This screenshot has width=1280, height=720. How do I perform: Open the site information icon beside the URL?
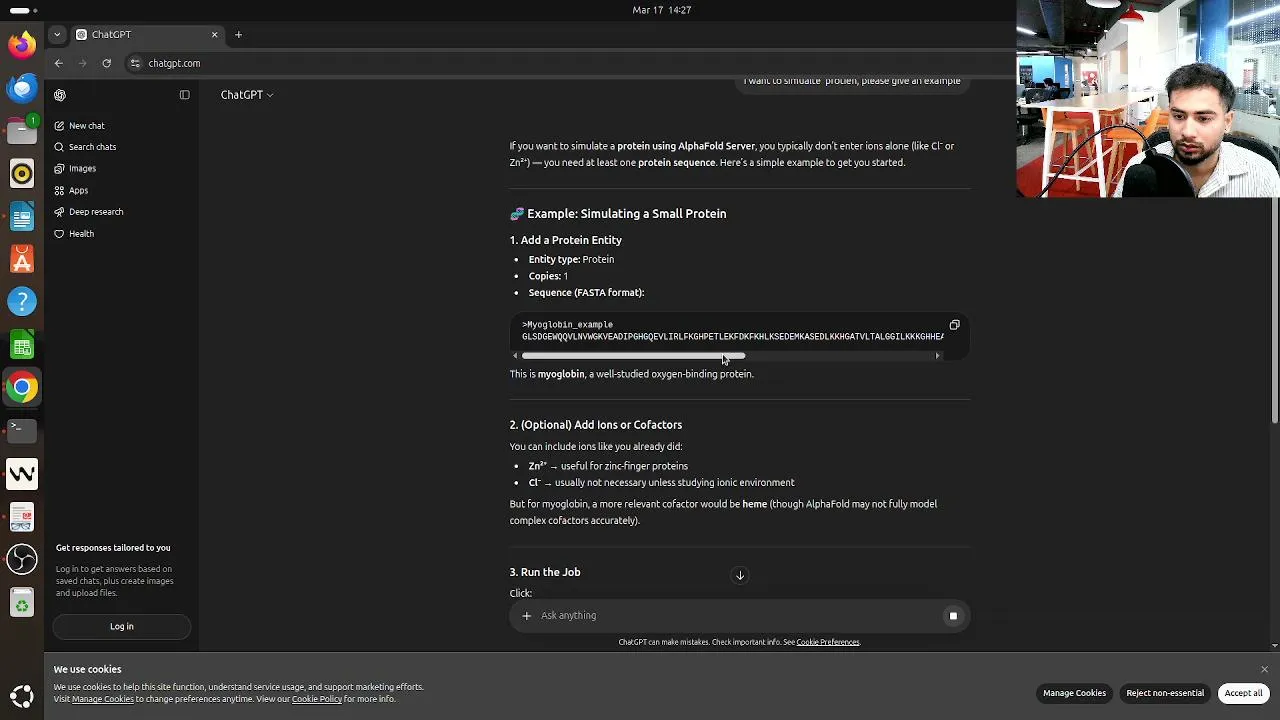coord(135,63)
